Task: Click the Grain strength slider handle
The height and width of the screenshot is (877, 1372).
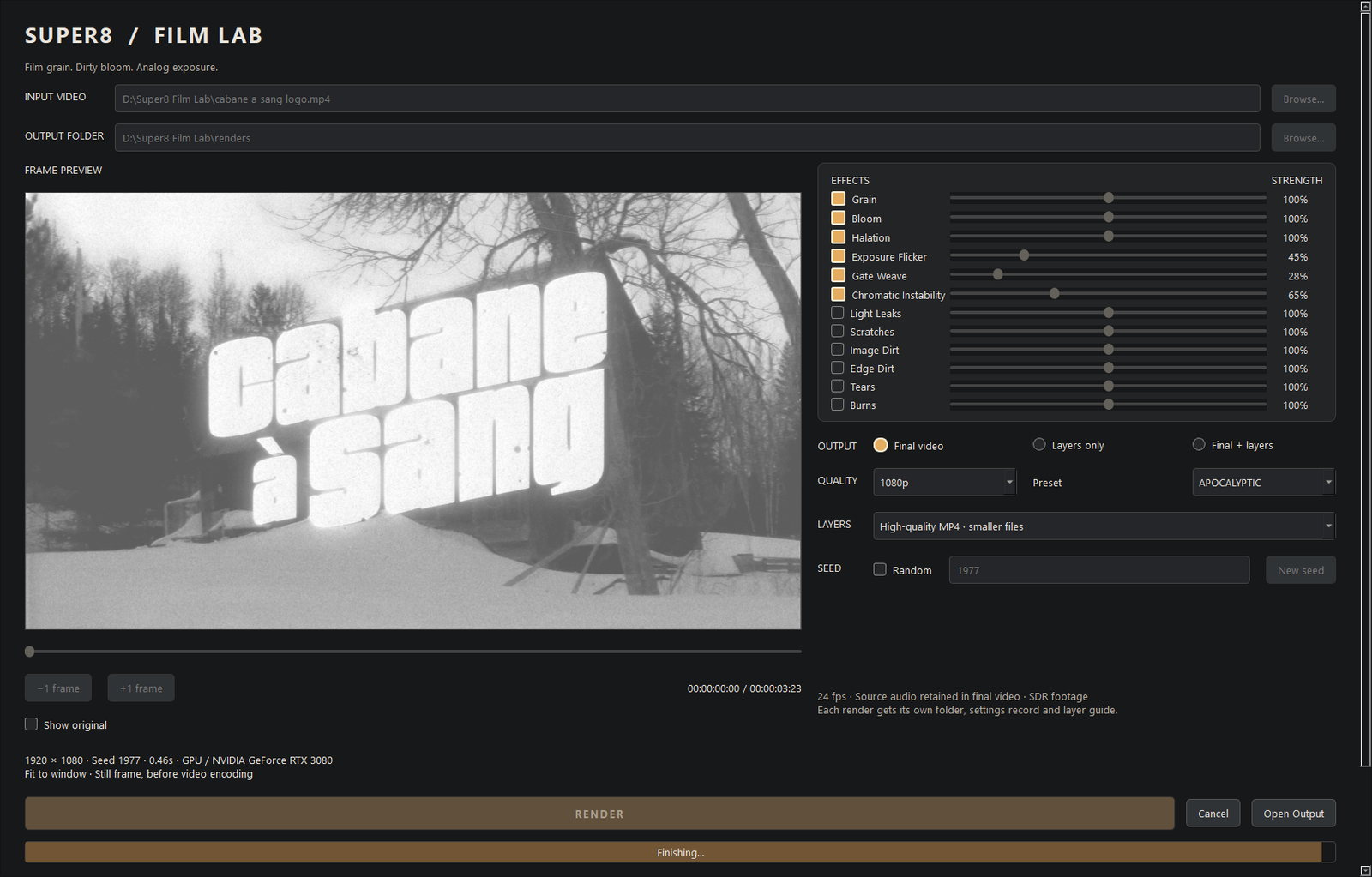Action: (1109, 198)
